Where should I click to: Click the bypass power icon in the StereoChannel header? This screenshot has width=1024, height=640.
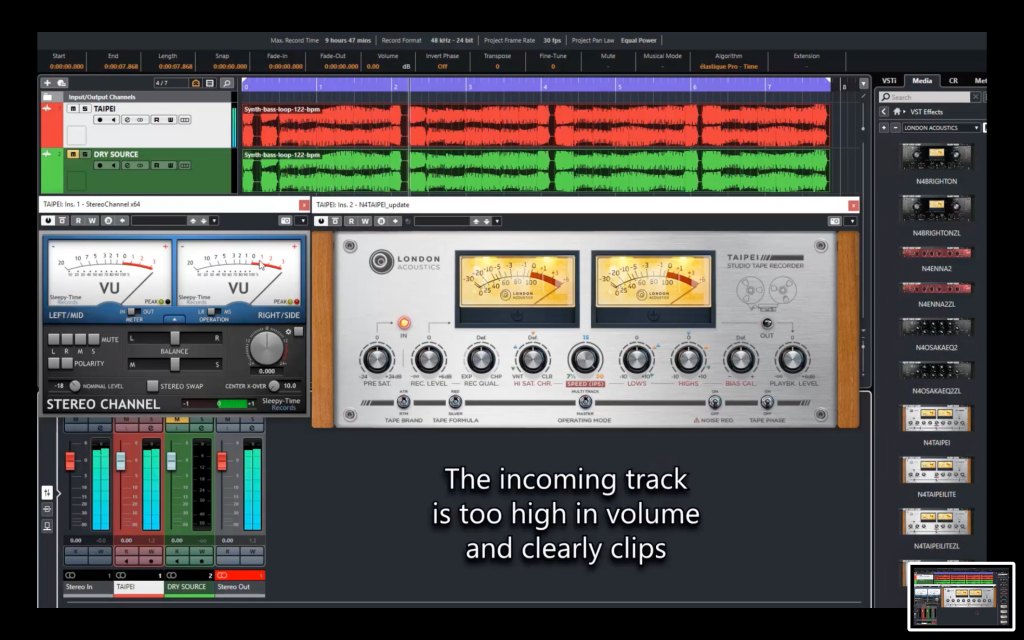(x=47, y=220)
